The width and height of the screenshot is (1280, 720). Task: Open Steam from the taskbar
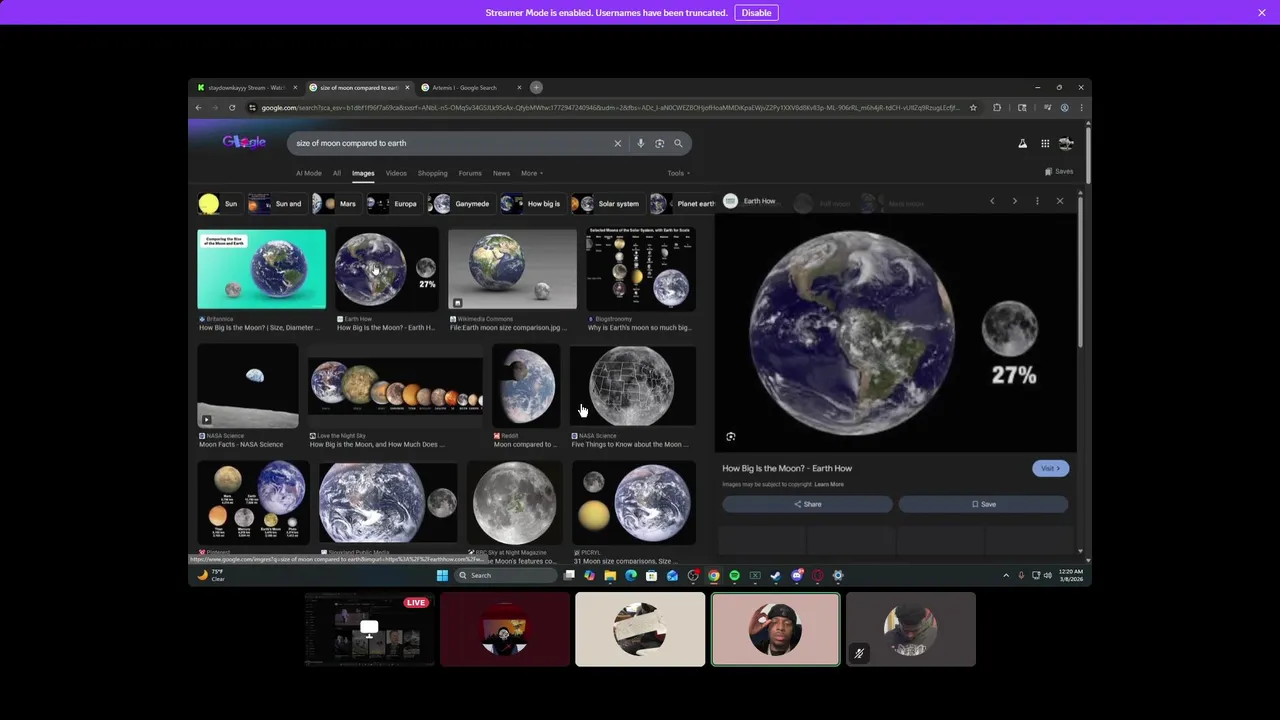[x=776, y=575]
